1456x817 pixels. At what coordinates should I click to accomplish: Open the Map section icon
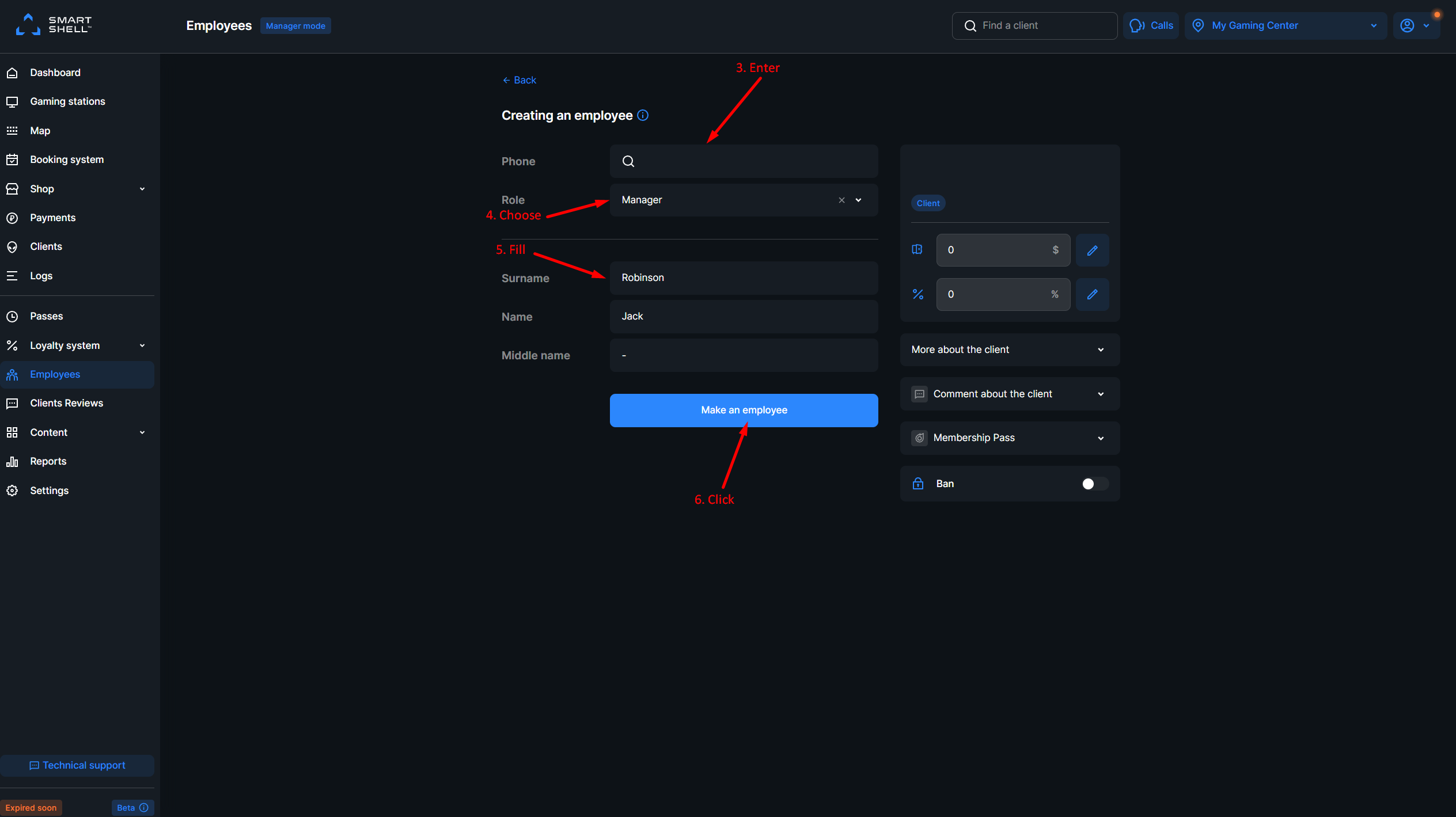pyautogui.click(x=13, y=131)
